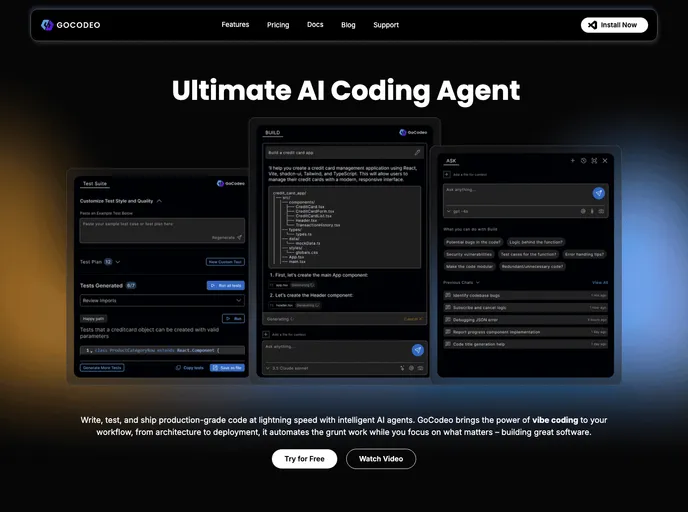Click Cancel on the Generating bar

413,319
